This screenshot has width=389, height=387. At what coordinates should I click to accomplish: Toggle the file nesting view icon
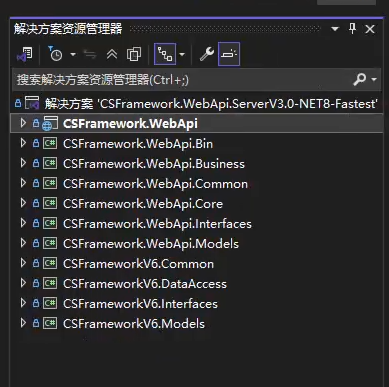(165, 54)
